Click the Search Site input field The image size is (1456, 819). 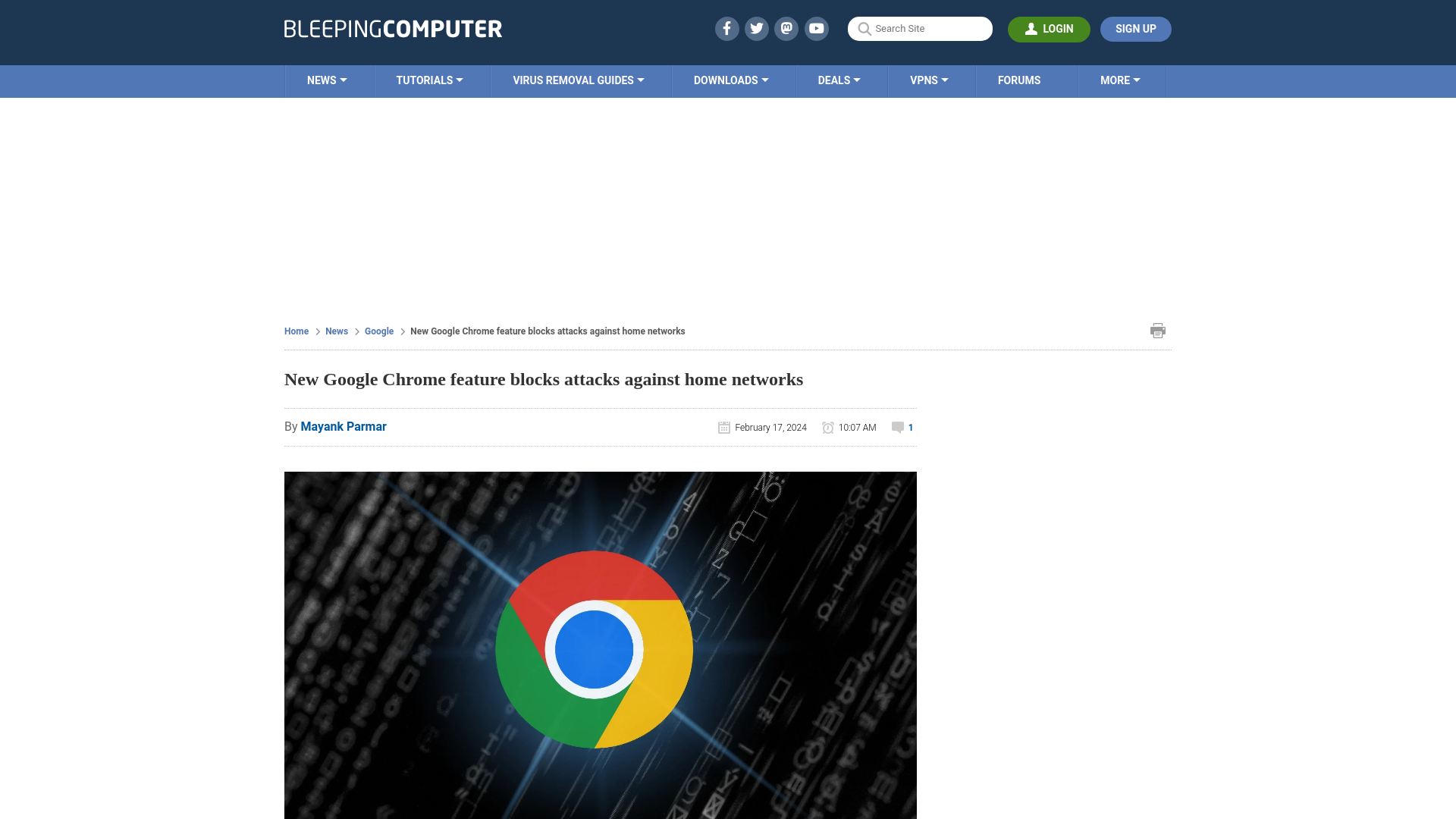(x=920, y=28)
